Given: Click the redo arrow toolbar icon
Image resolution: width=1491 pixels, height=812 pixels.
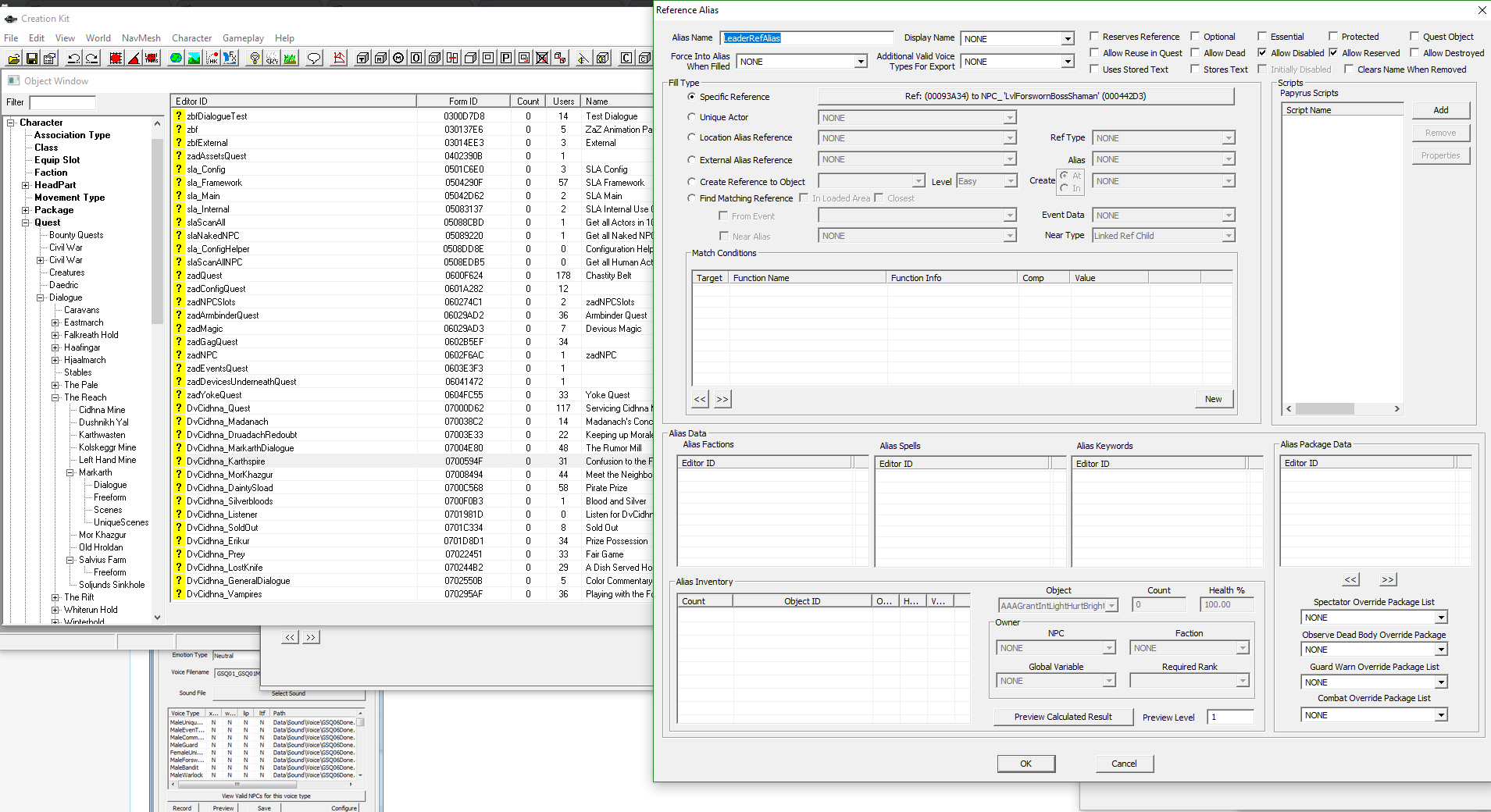Looking at the screenshot, I should tap(91, 58).
